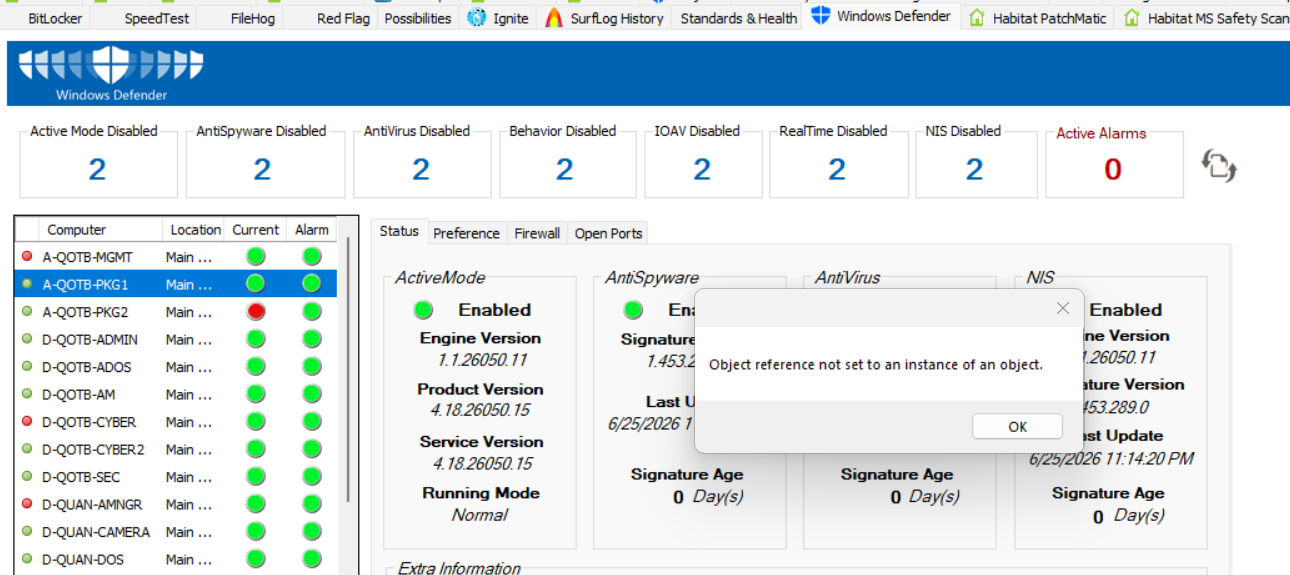Open the BitLocker tab
Image resolution: width=1290 pixels, height=575 pixels.
(x=55, y=18)
